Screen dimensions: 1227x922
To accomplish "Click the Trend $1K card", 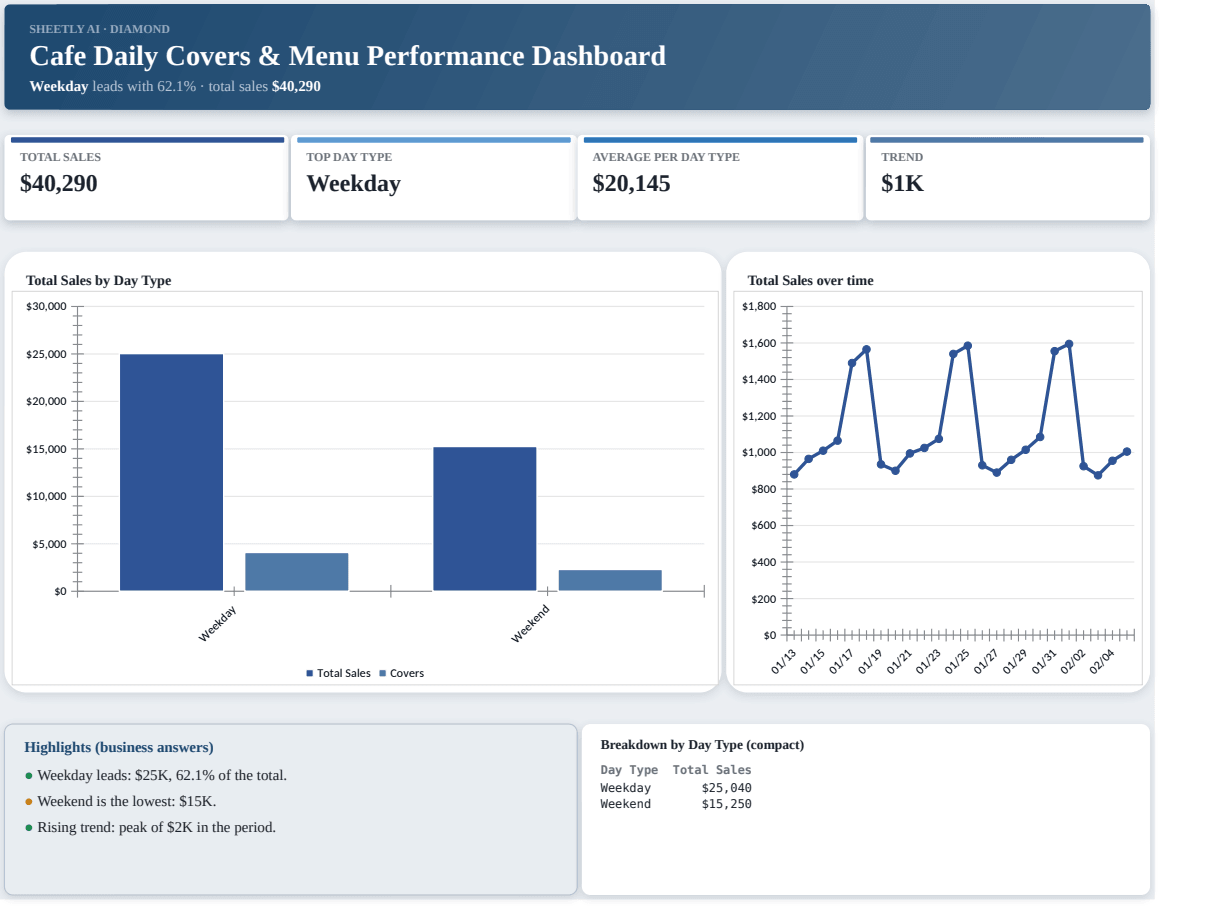I will 1007,179.
